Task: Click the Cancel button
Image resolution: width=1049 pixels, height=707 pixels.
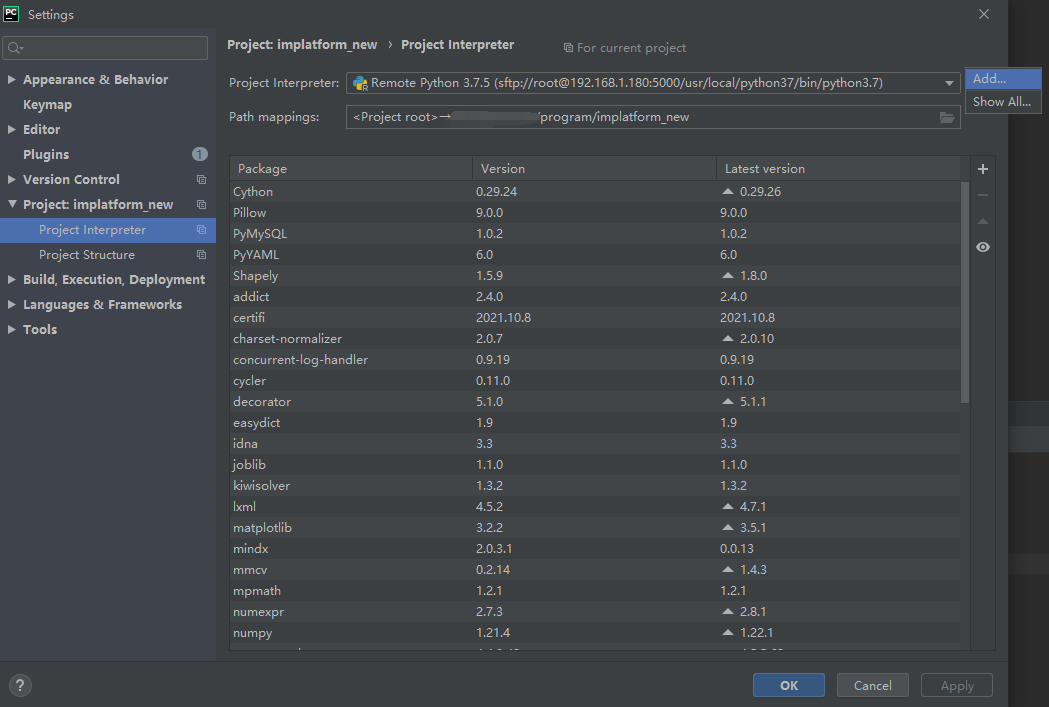Action: point(872,686)
